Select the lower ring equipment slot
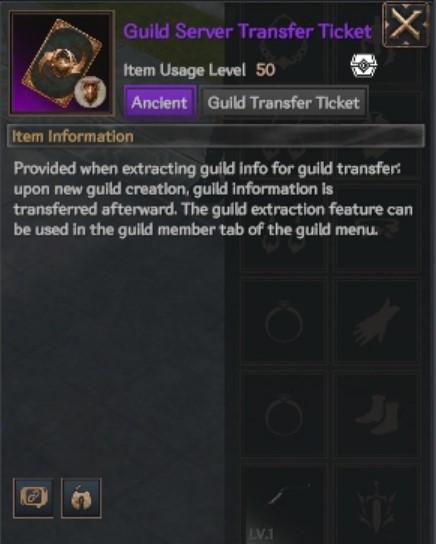 pos(284,414)
